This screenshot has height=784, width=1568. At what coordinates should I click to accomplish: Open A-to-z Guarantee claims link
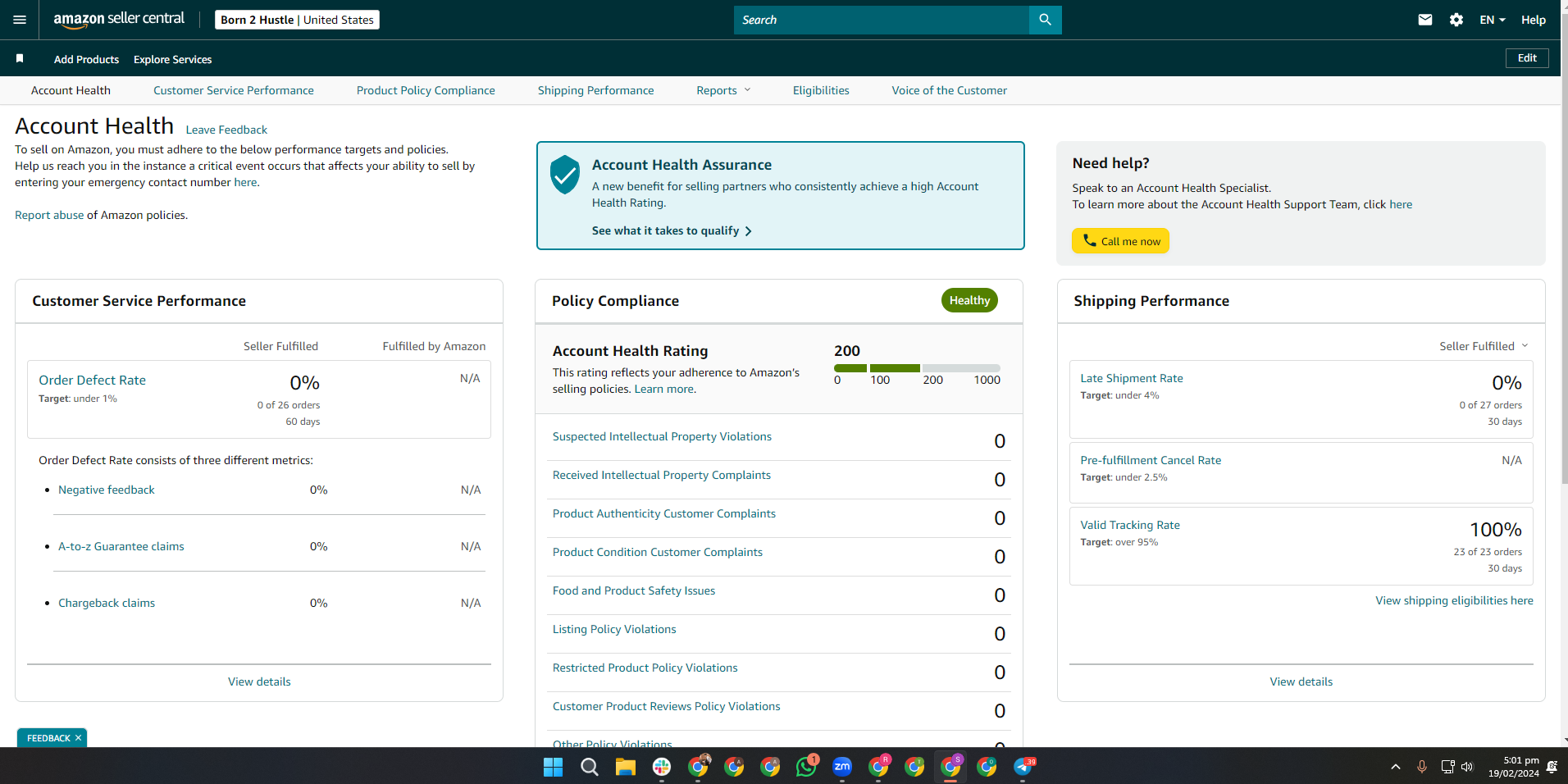tap(121, 546)
